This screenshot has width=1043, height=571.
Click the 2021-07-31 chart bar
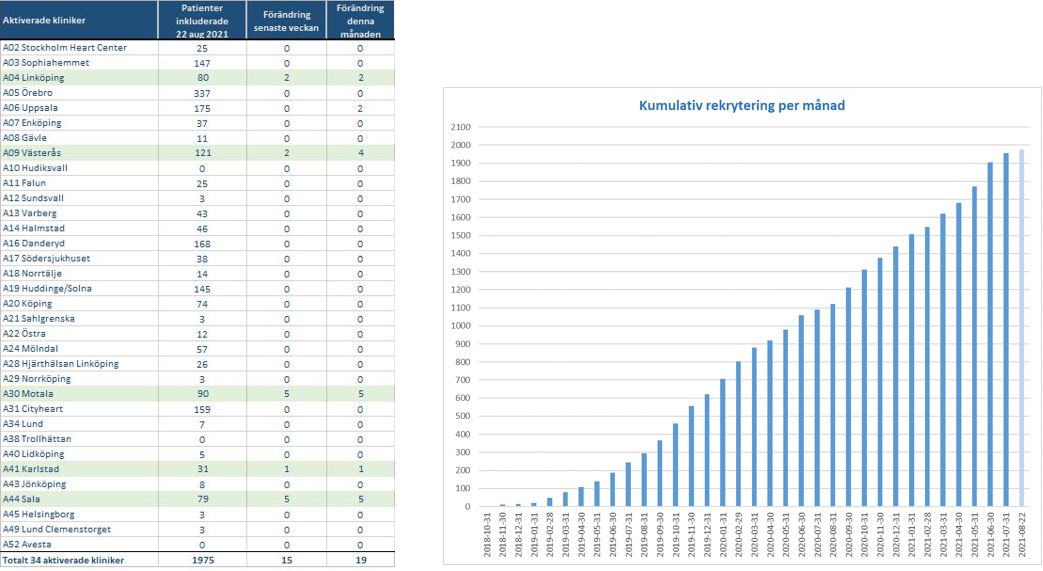click(x=1006, y=330)
